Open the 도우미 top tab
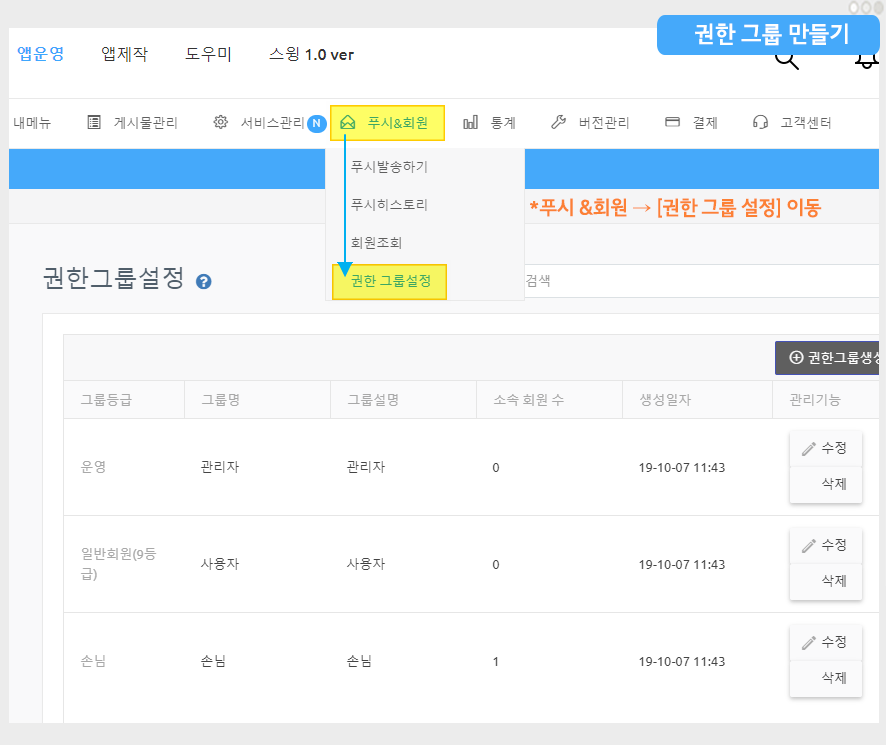 click(208, 54)
